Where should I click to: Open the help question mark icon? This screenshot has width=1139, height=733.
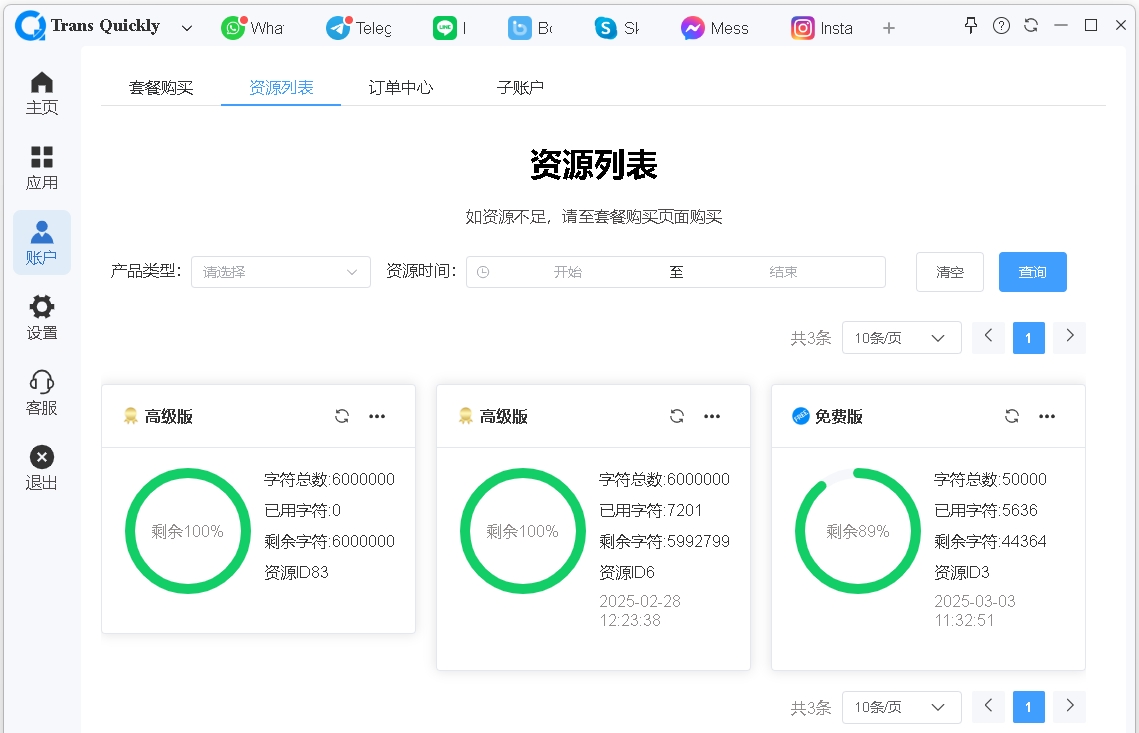click(x=1001, y=26)
